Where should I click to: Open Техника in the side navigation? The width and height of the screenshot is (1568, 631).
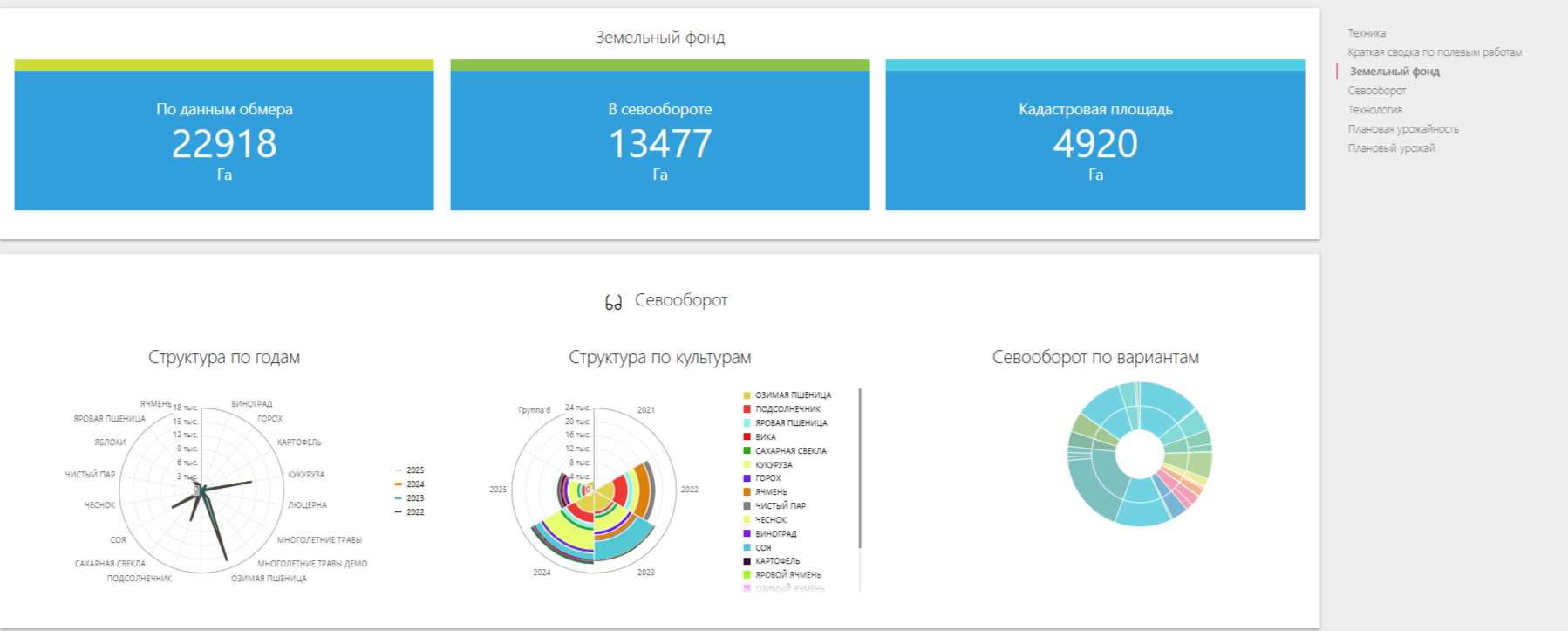1367,33
